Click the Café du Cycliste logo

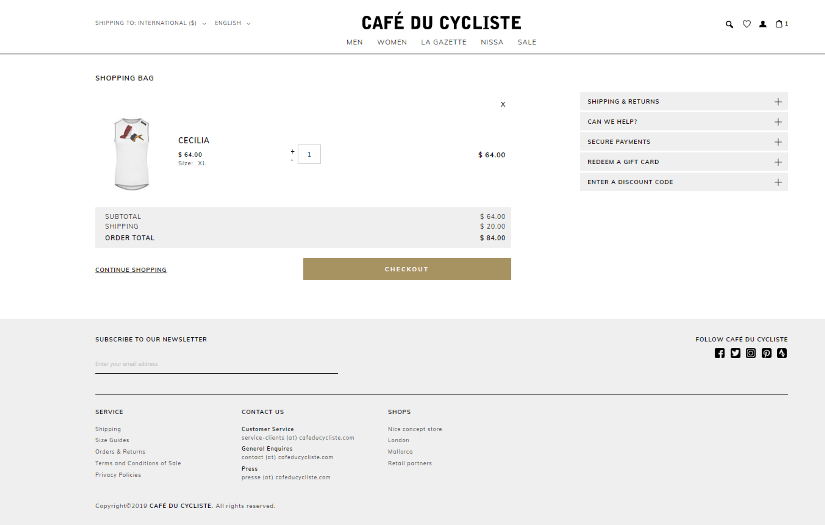[441, 22]
